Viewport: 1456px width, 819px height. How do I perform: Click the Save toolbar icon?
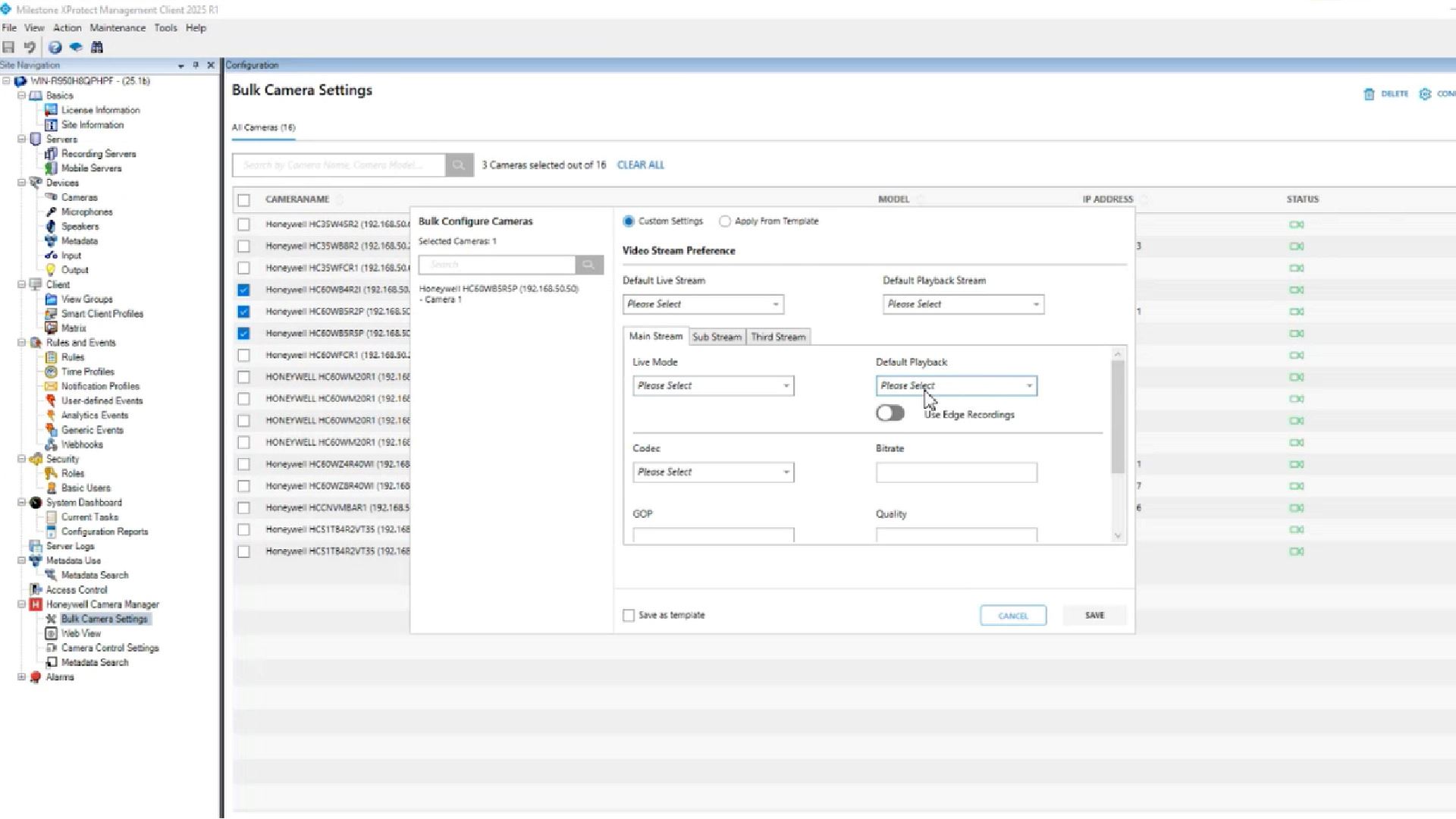9,47
